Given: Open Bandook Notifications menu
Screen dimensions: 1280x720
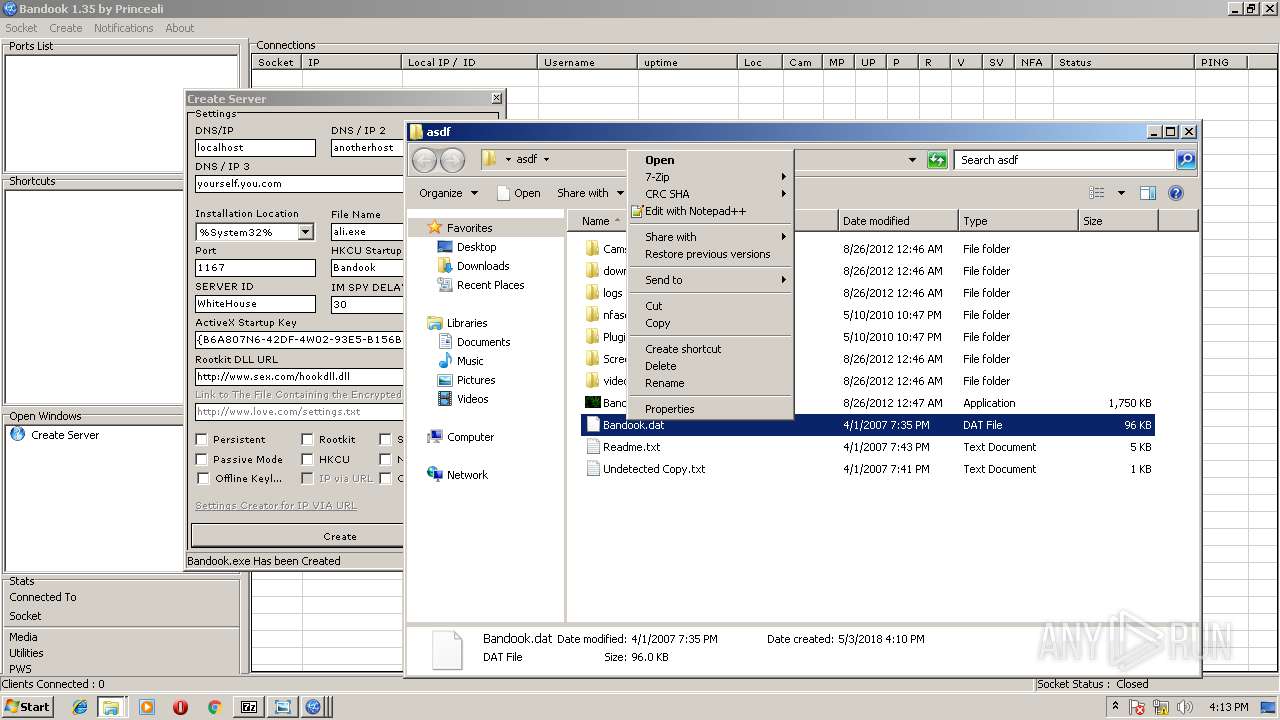Looking at the screenshot, I should click(x=123, y=28).
